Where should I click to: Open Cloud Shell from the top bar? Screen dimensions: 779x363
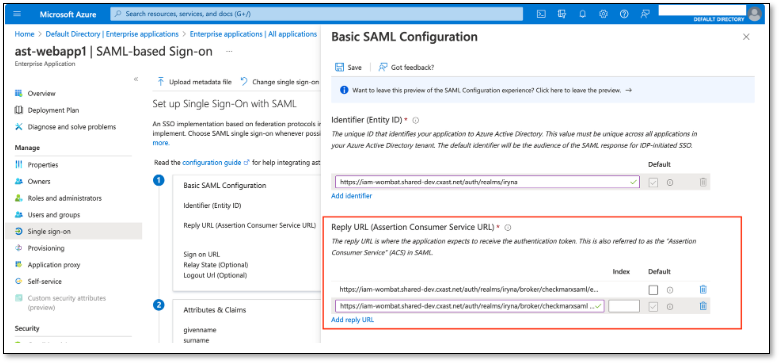(542, 14)
